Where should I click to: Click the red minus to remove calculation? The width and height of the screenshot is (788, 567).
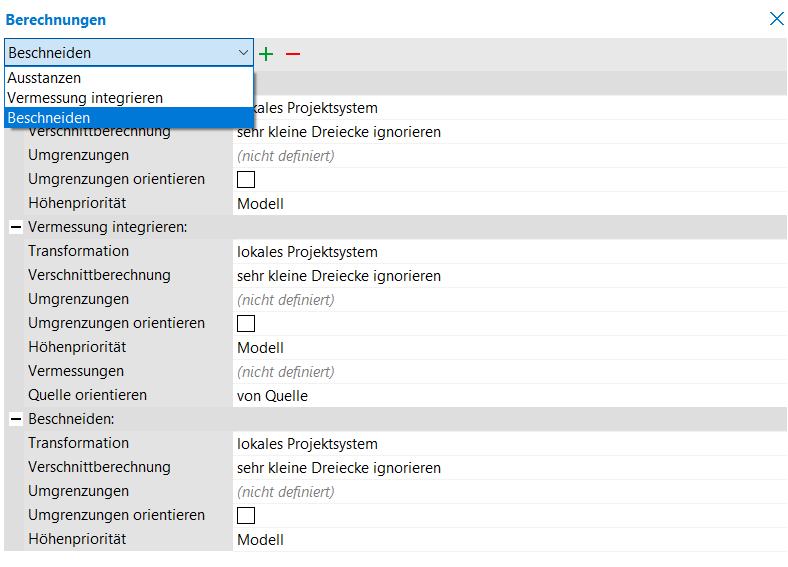pos(293,54)
